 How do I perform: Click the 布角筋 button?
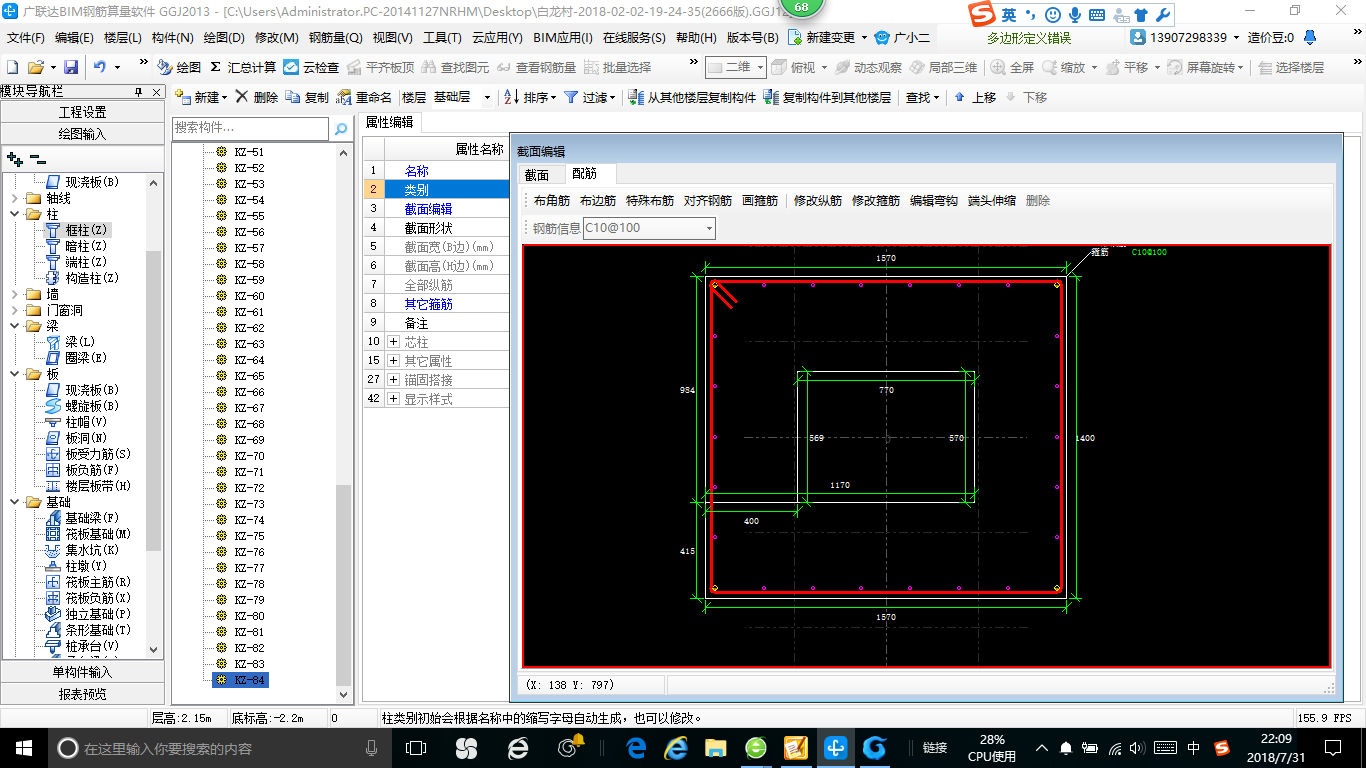tap(552, 201)
